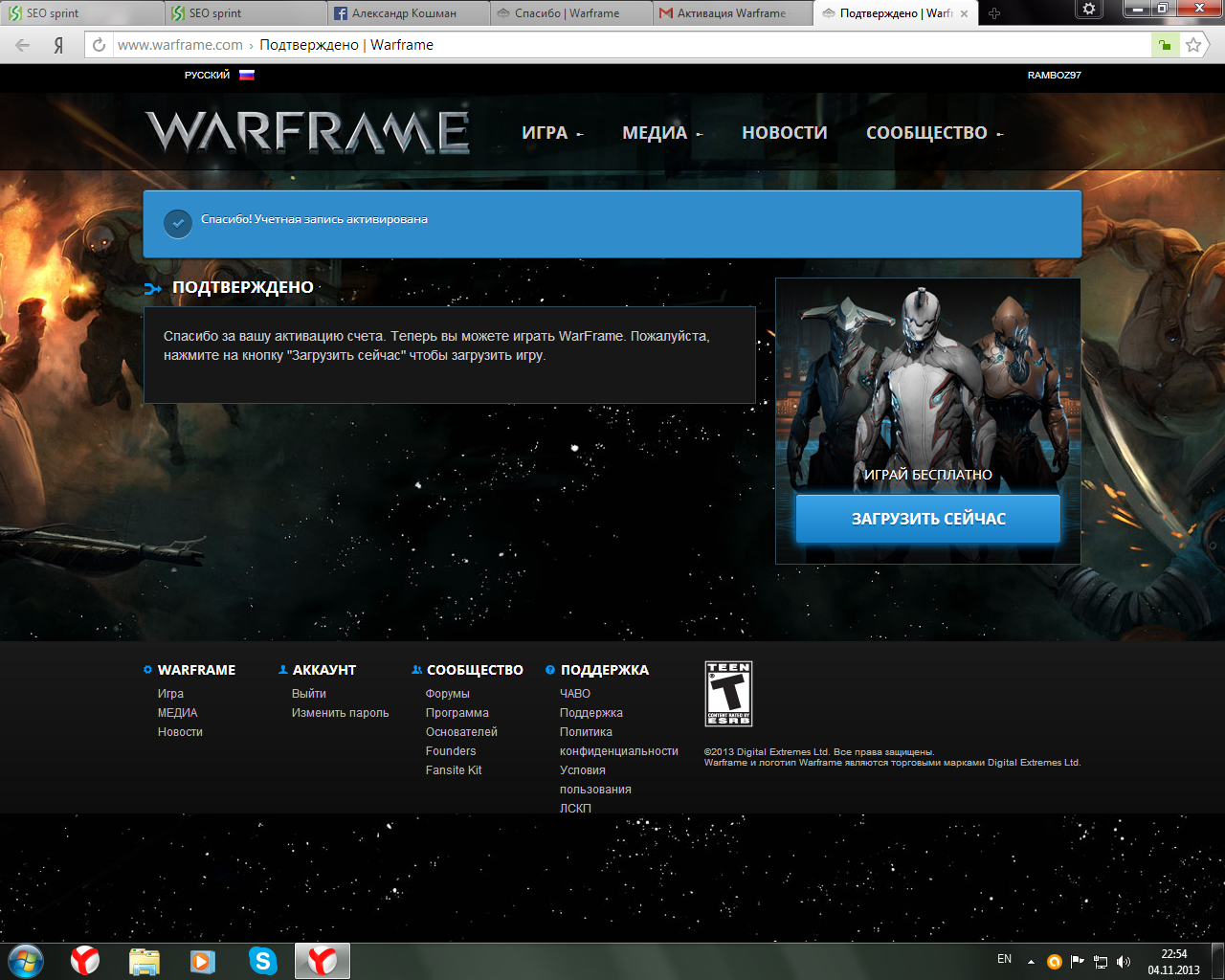The image size is (1225, 980).
Task: Click the blue checkmark notification icon
Action: coord(178,223)
